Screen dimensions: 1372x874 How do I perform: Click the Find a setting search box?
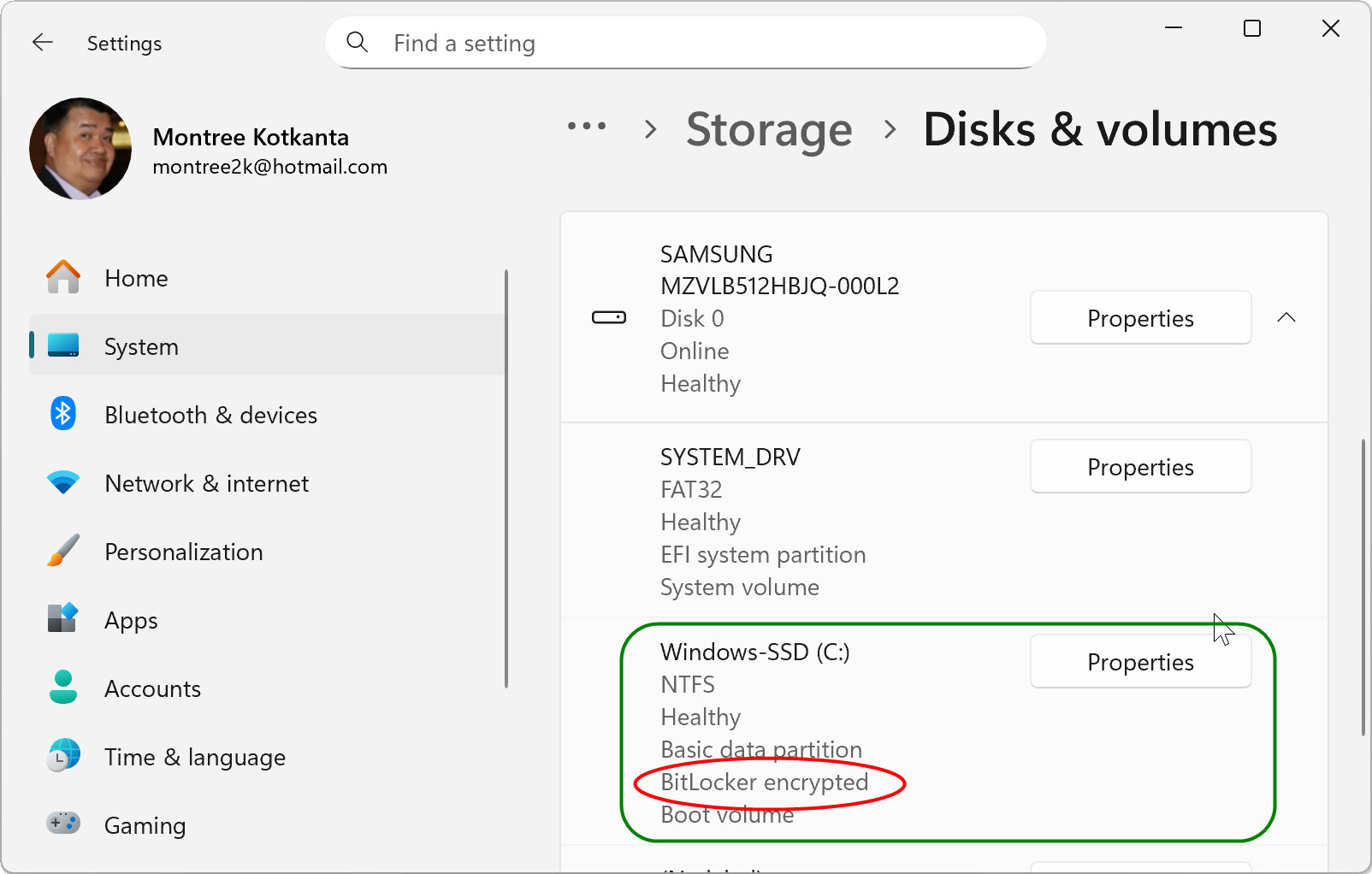(x=684, y=42)
